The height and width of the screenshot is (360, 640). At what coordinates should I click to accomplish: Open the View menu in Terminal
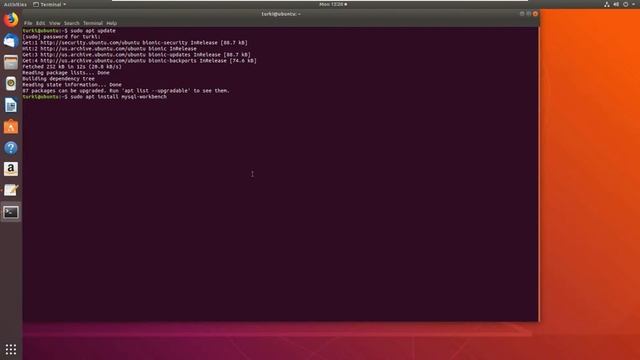[x=54, y=23]
